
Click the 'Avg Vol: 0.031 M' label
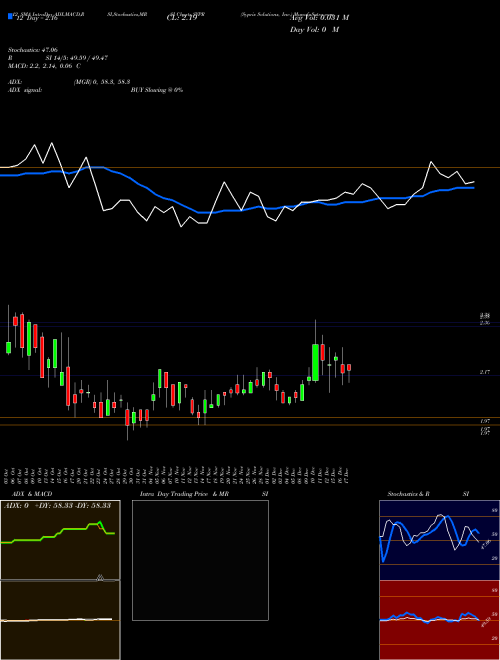pos(319,18)
